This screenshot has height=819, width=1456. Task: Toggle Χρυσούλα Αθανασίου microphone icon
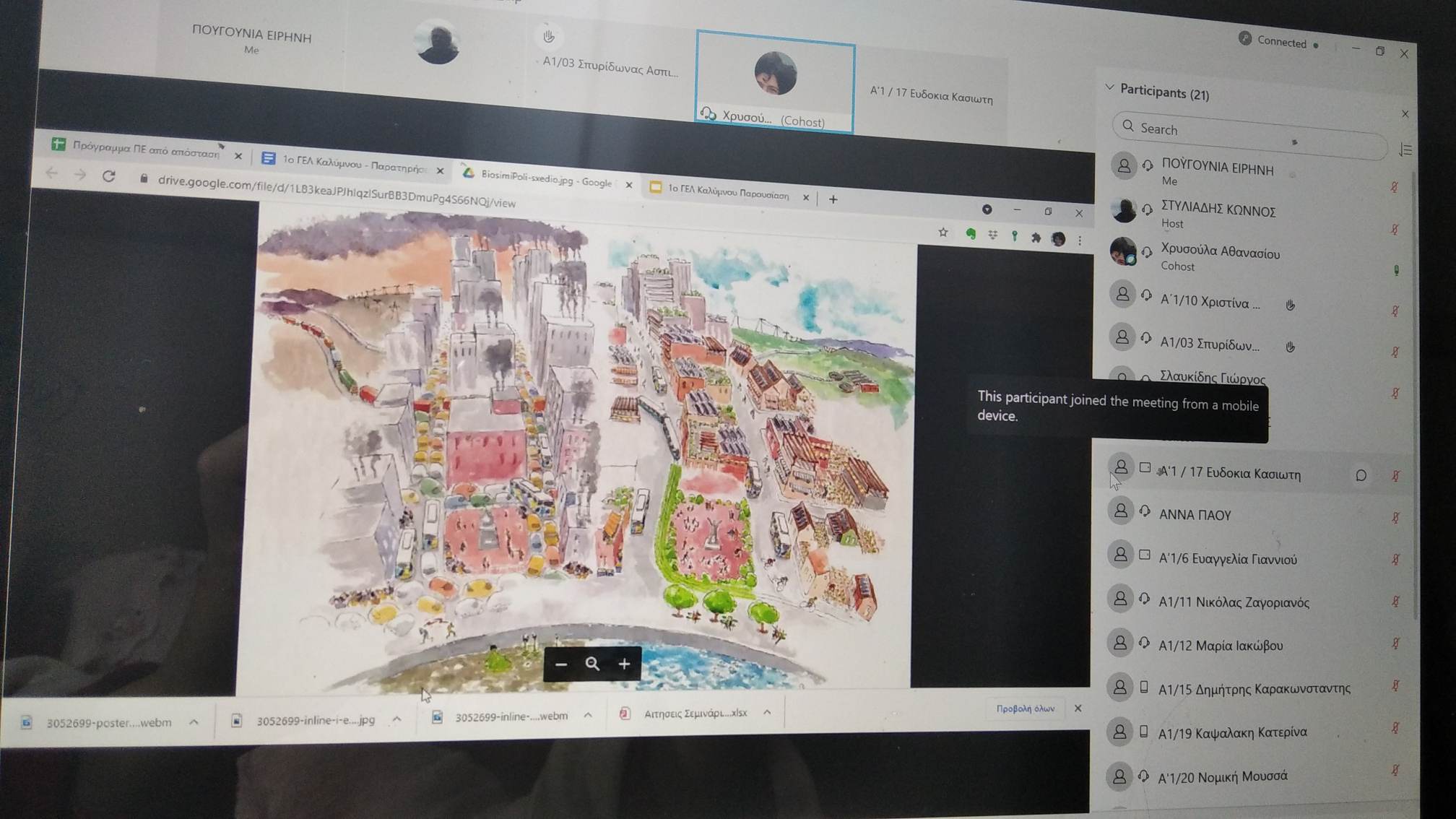(1396, 270)
